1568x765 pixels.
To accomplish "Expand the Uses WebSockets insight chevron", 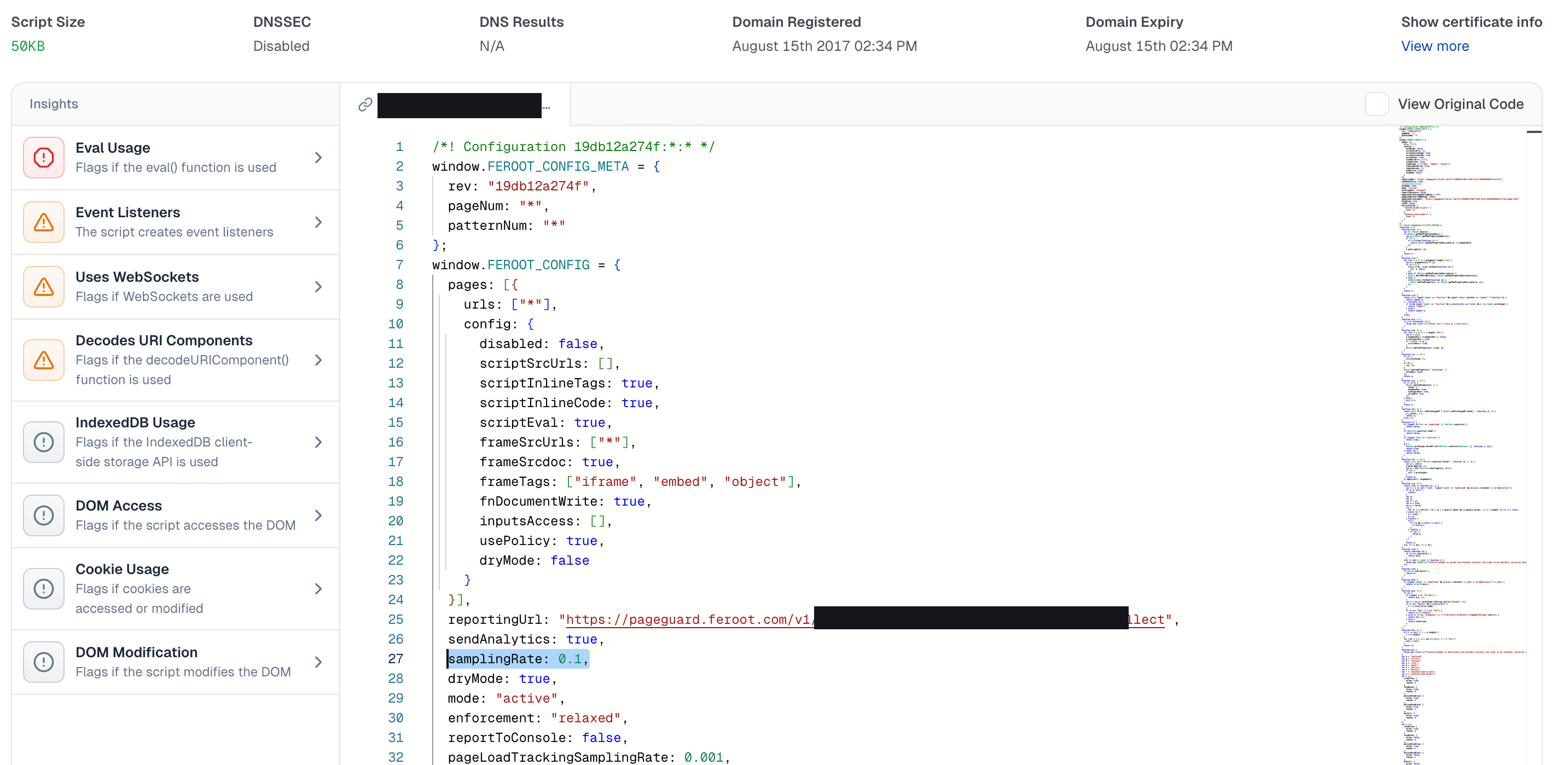I will 318,287.
